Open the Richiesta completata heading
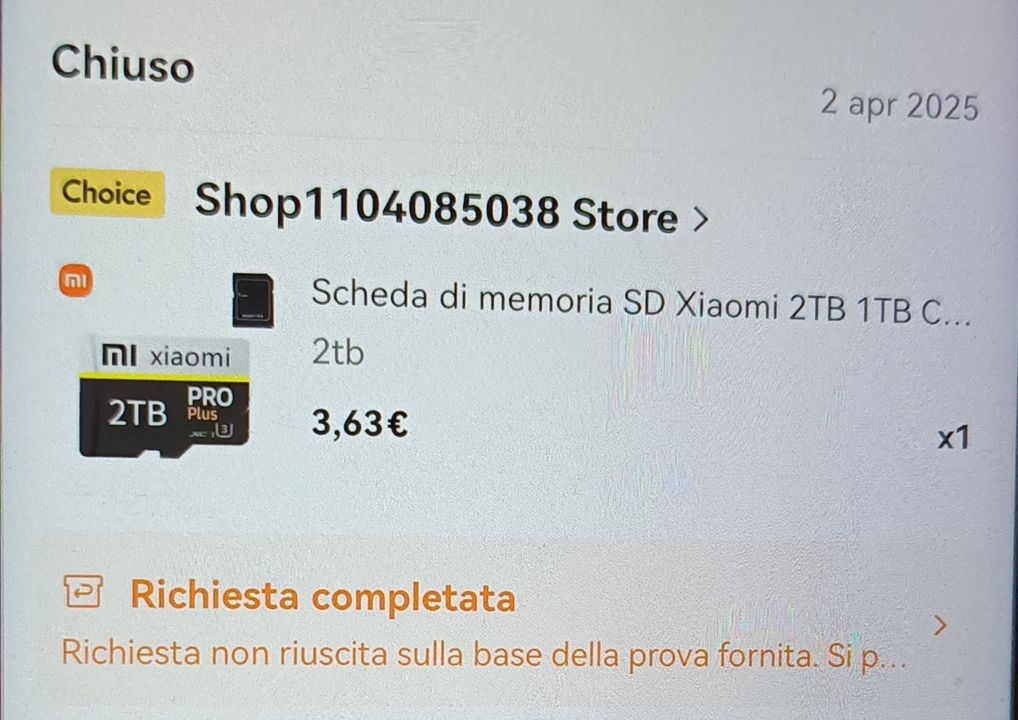The height and width of the screenshot is (720, 1018). pos(323,595)
